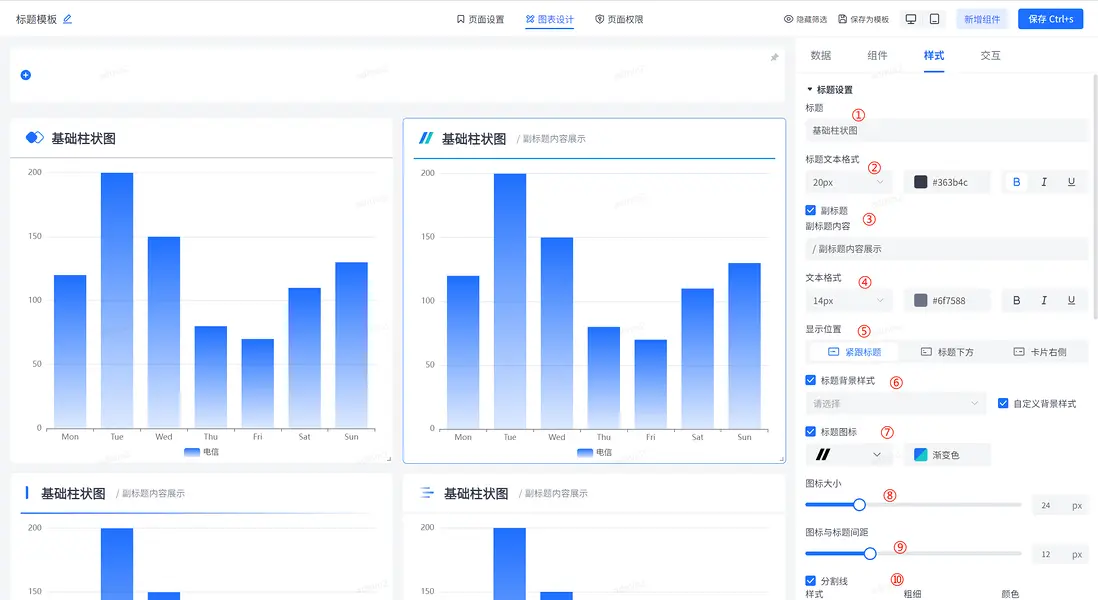Viewport: 1098px width, 600px height.
Task: Click the tablet preview icon
Action: pyautogui.click(x=934, y=19)
